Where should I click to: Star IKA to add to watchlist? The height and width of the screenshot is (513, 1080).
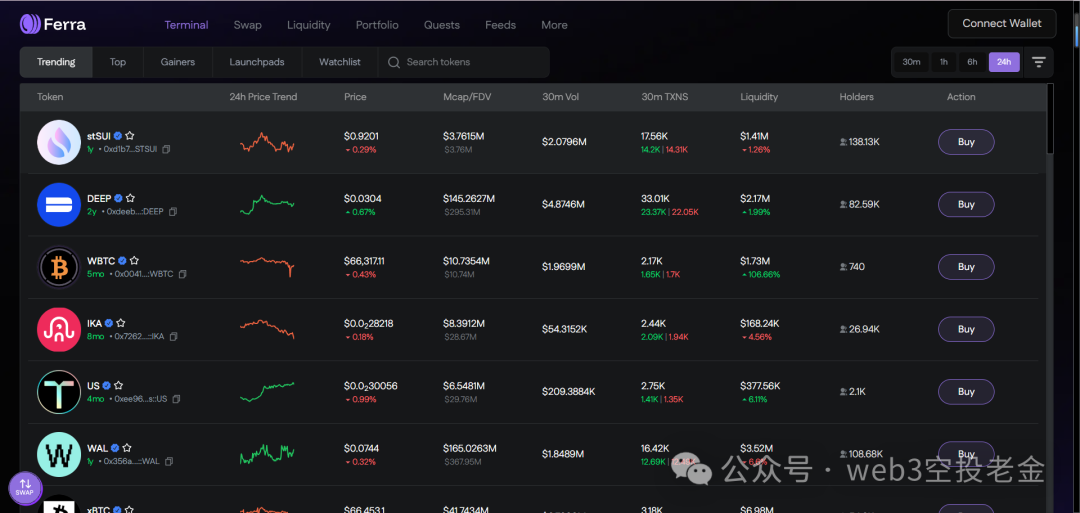tap(121, 323)
